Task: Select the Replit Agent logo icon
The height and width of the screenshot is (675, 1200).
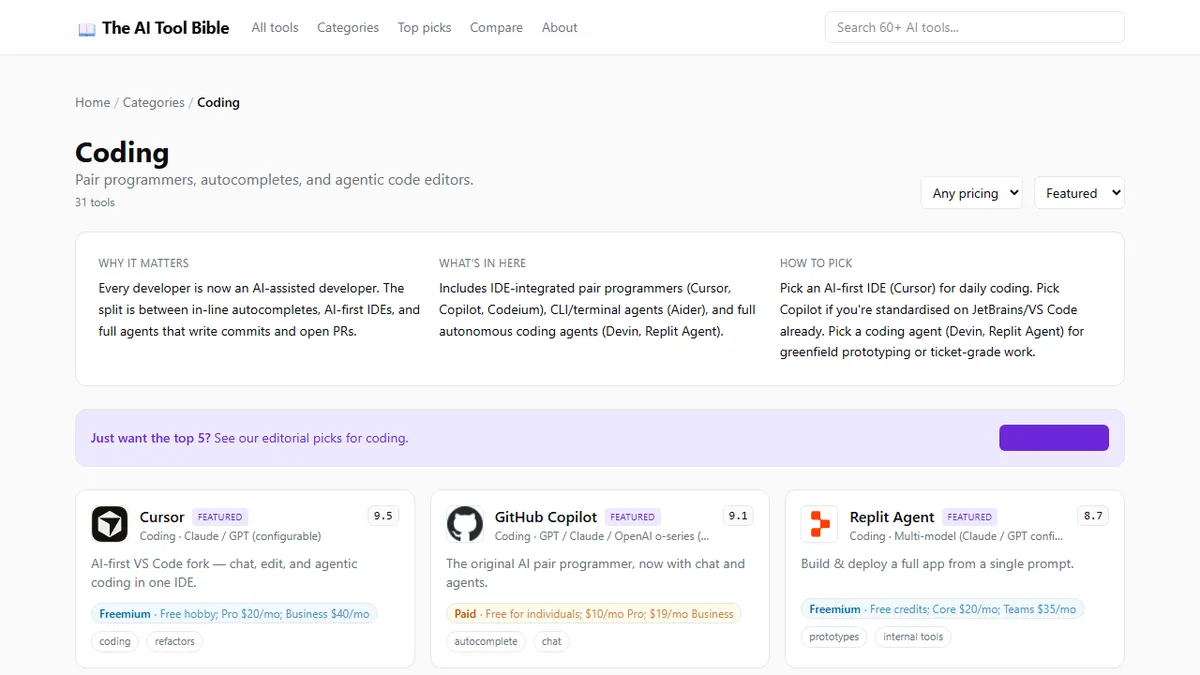Action: tap(820, 524)
